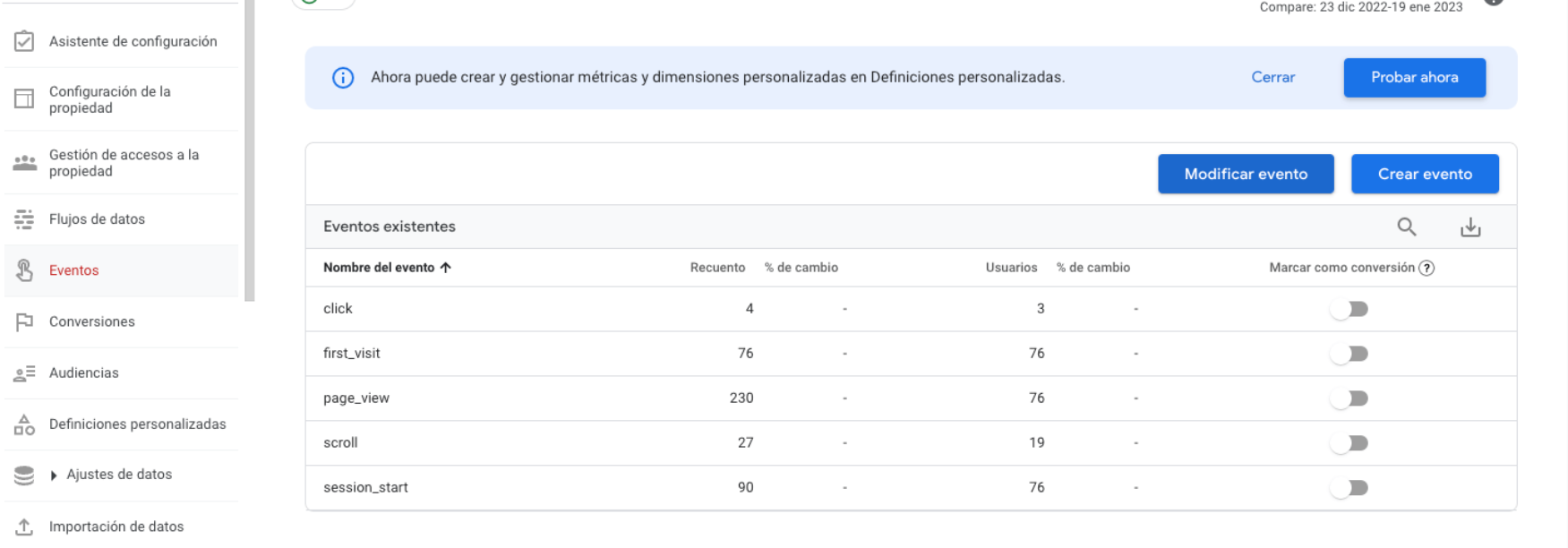Click the Eventos touch hand icon

[24, 270]
